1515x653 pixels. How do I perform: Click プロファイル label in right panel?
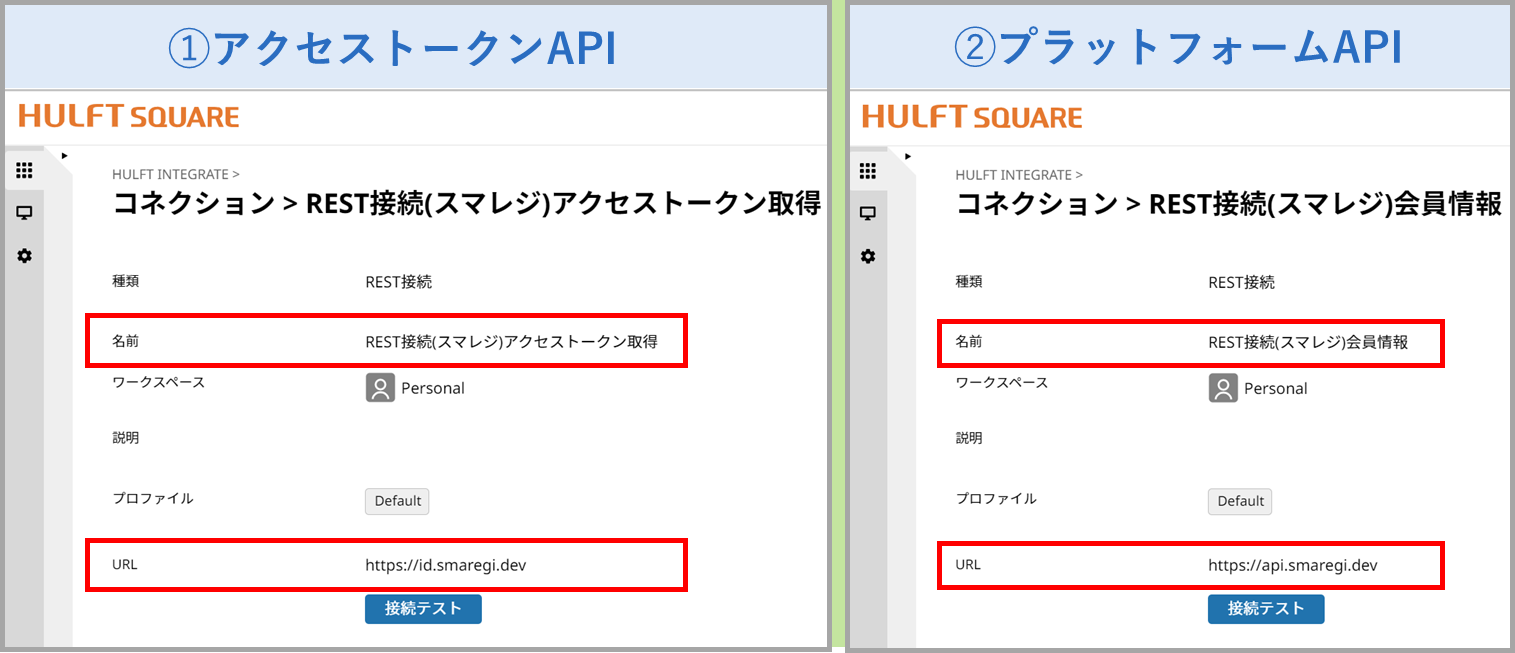click(x=996, y=498)
